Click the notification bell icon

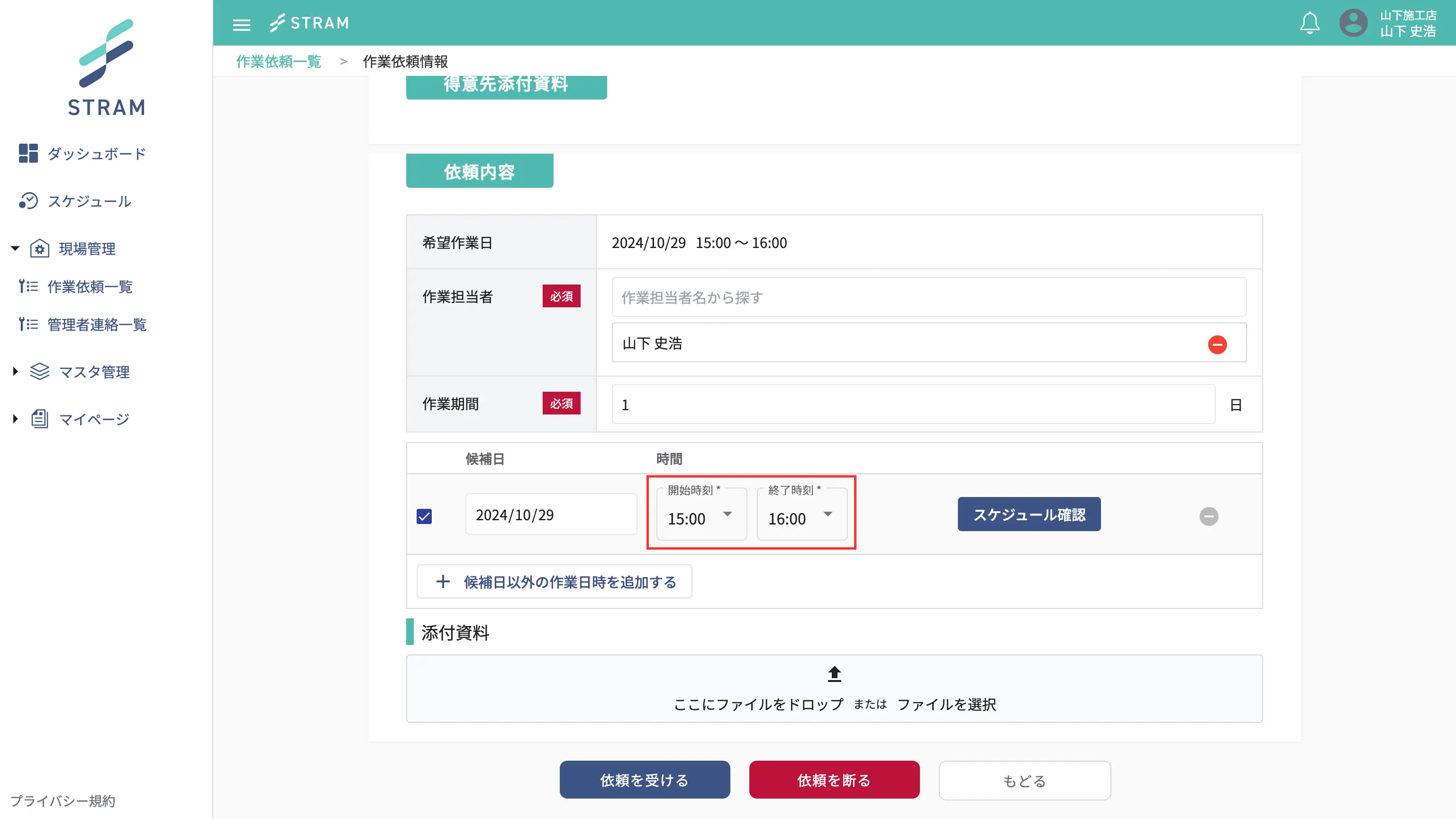1309,23
